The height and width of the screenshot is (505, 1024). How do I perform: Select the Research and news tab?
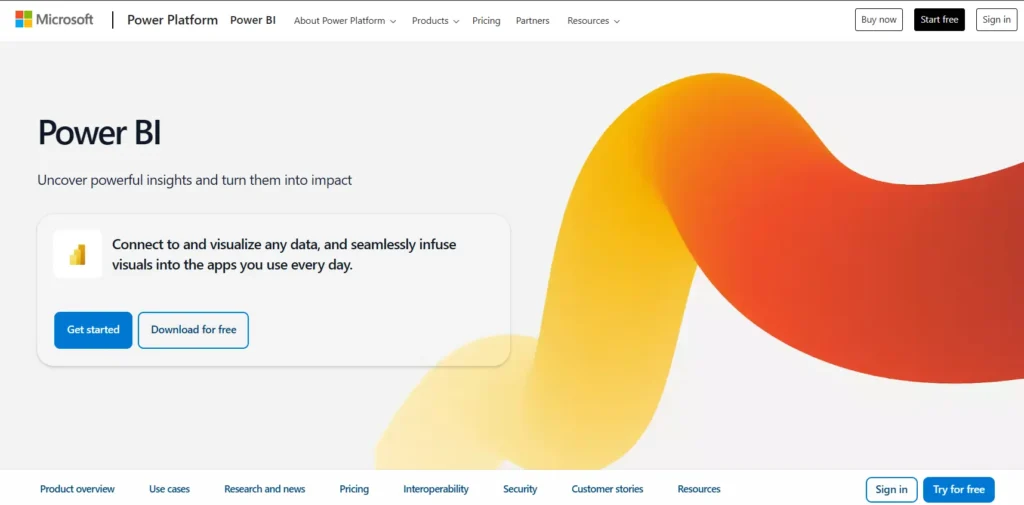point(264,489)
